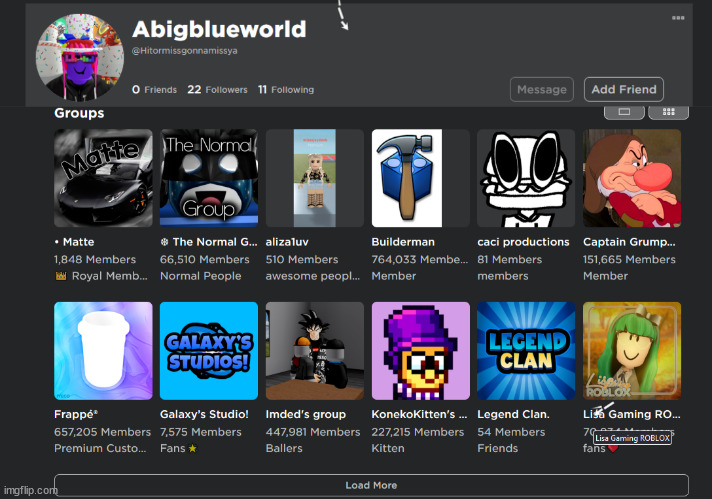Open Imded's group thumbnail
This screenshot has width=712, height=499.
click(x=315, y=351)
